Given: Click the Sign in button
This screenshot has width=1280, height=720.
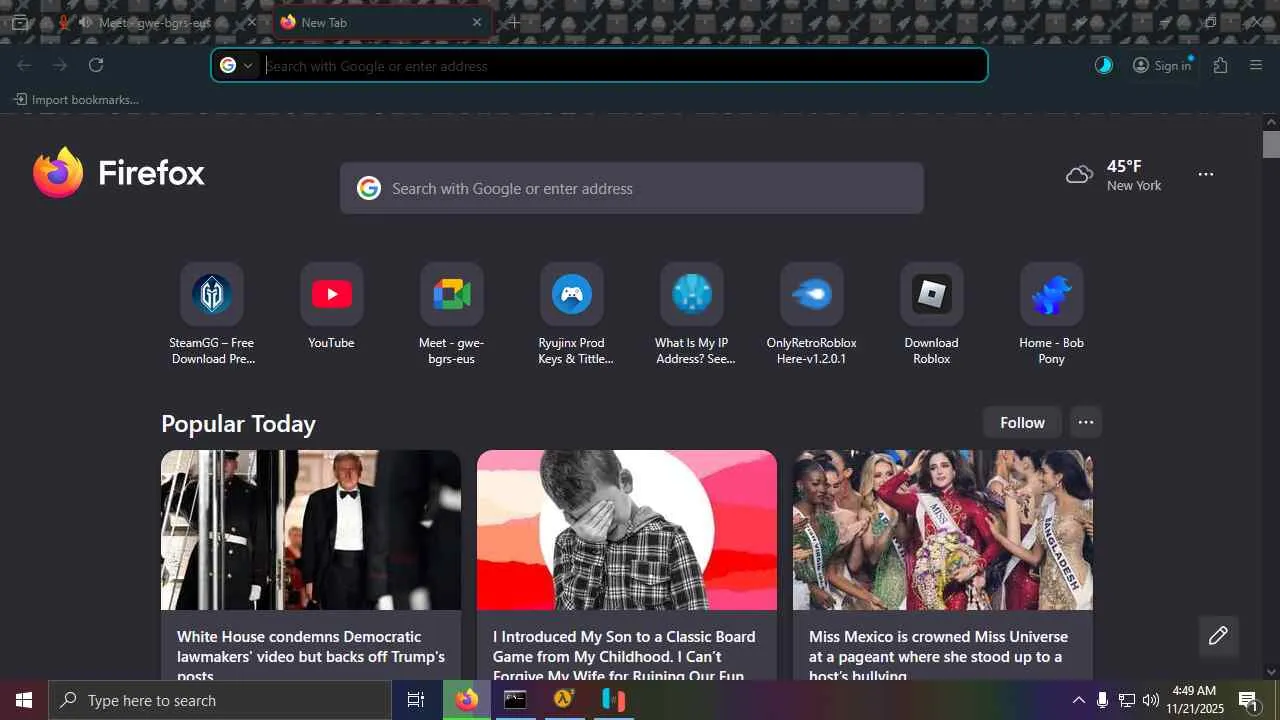Looking at the screenshot, I should pyautogui.click(x=1162, y=65).
